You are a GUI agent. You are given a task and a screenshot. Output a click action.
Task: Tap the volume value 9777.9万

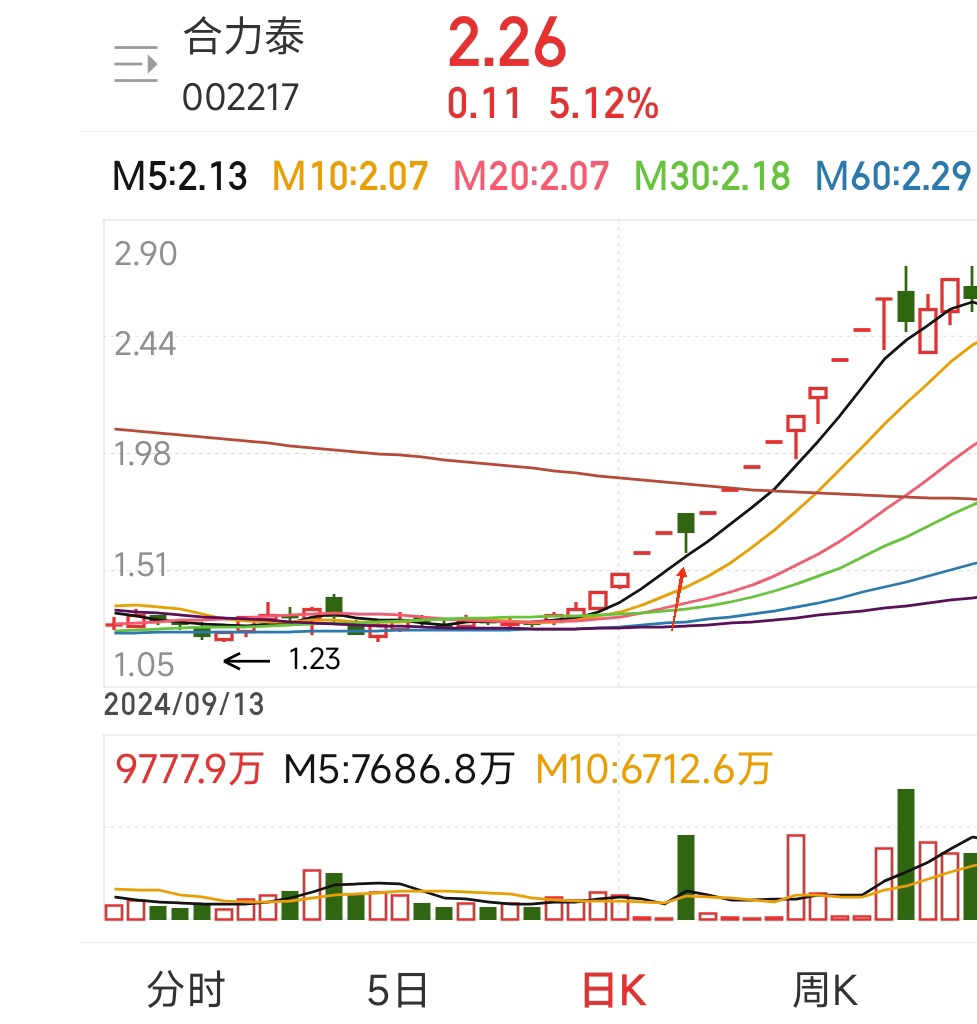coord(189,769)
